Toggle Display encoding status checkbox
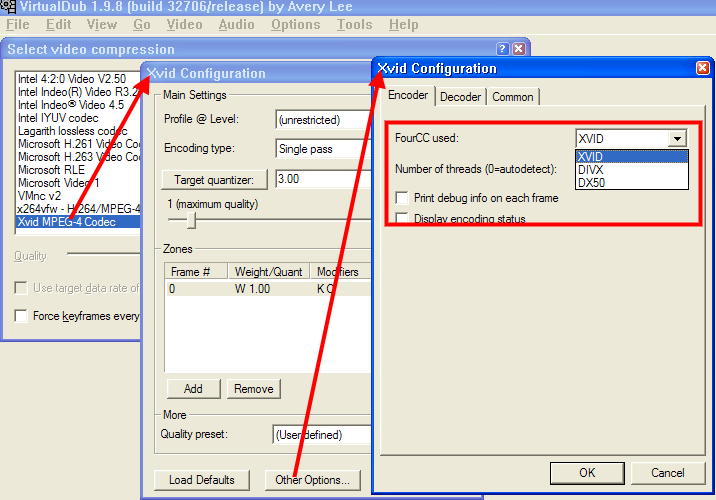The height and width of the screenshot is (500, 716). (402, 218)
